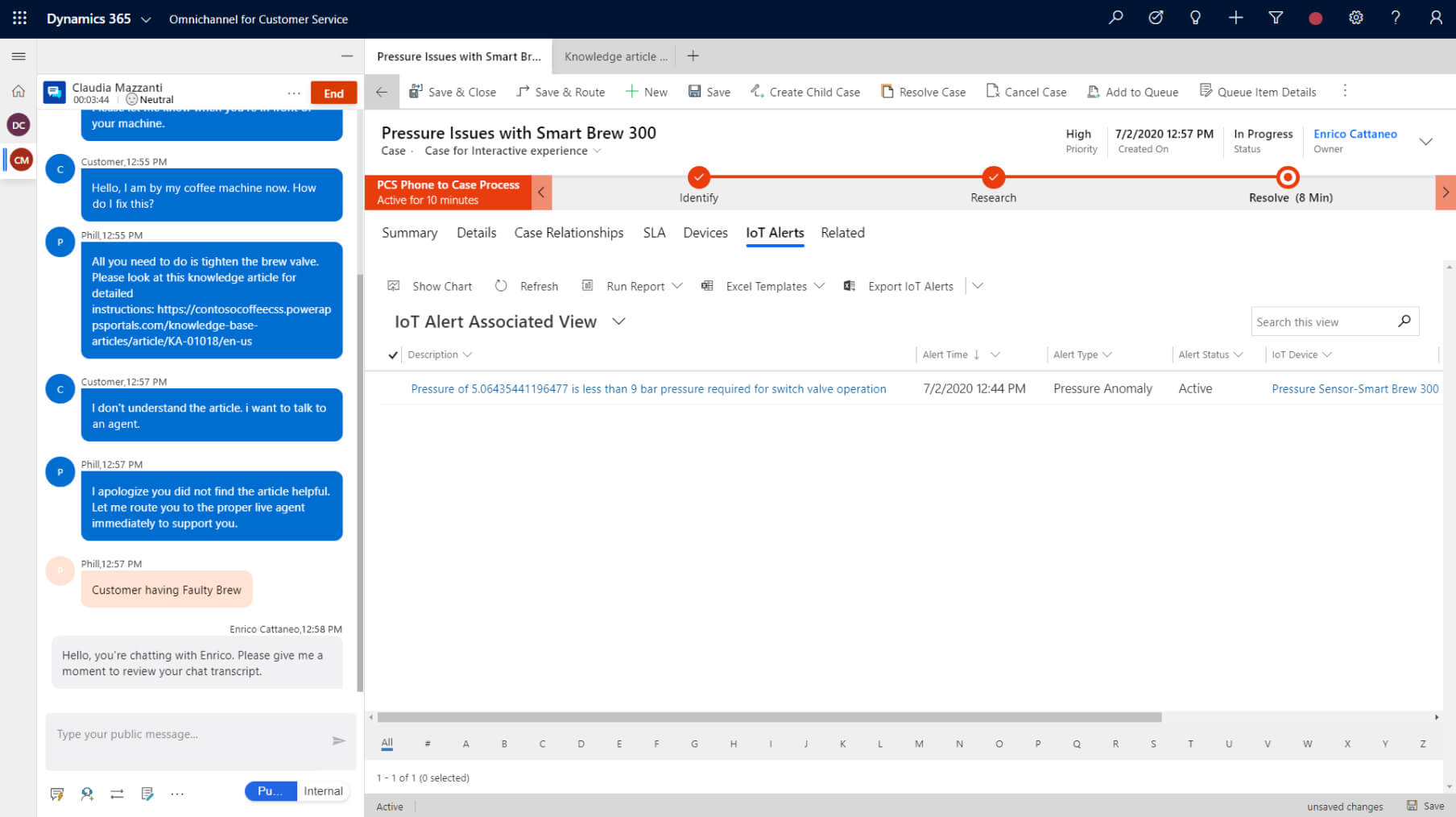Open the Knowledge article tab
The image size is (1456, 817).
(615, 56)
